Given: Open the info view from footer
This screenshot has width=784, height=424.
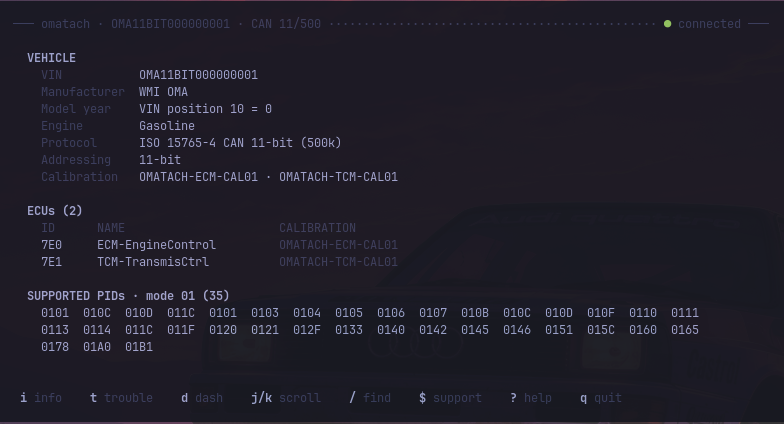Looking at the screenshot, I should [x=41, y=398].
